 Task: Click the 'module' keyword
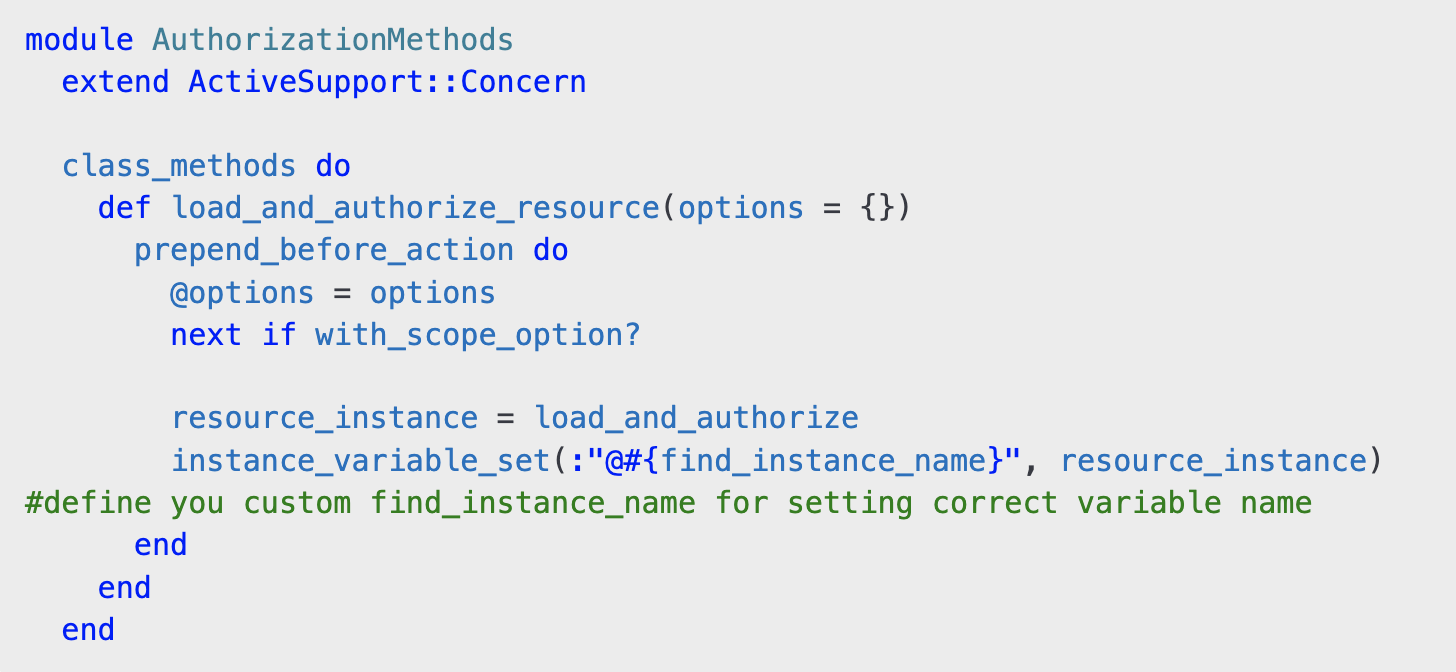[x=79, y=40]
